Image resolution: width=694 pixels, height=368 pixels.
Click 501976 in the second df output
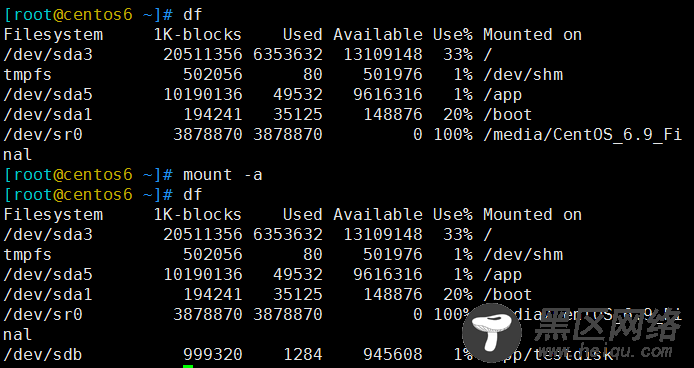(x=393, y=255)
